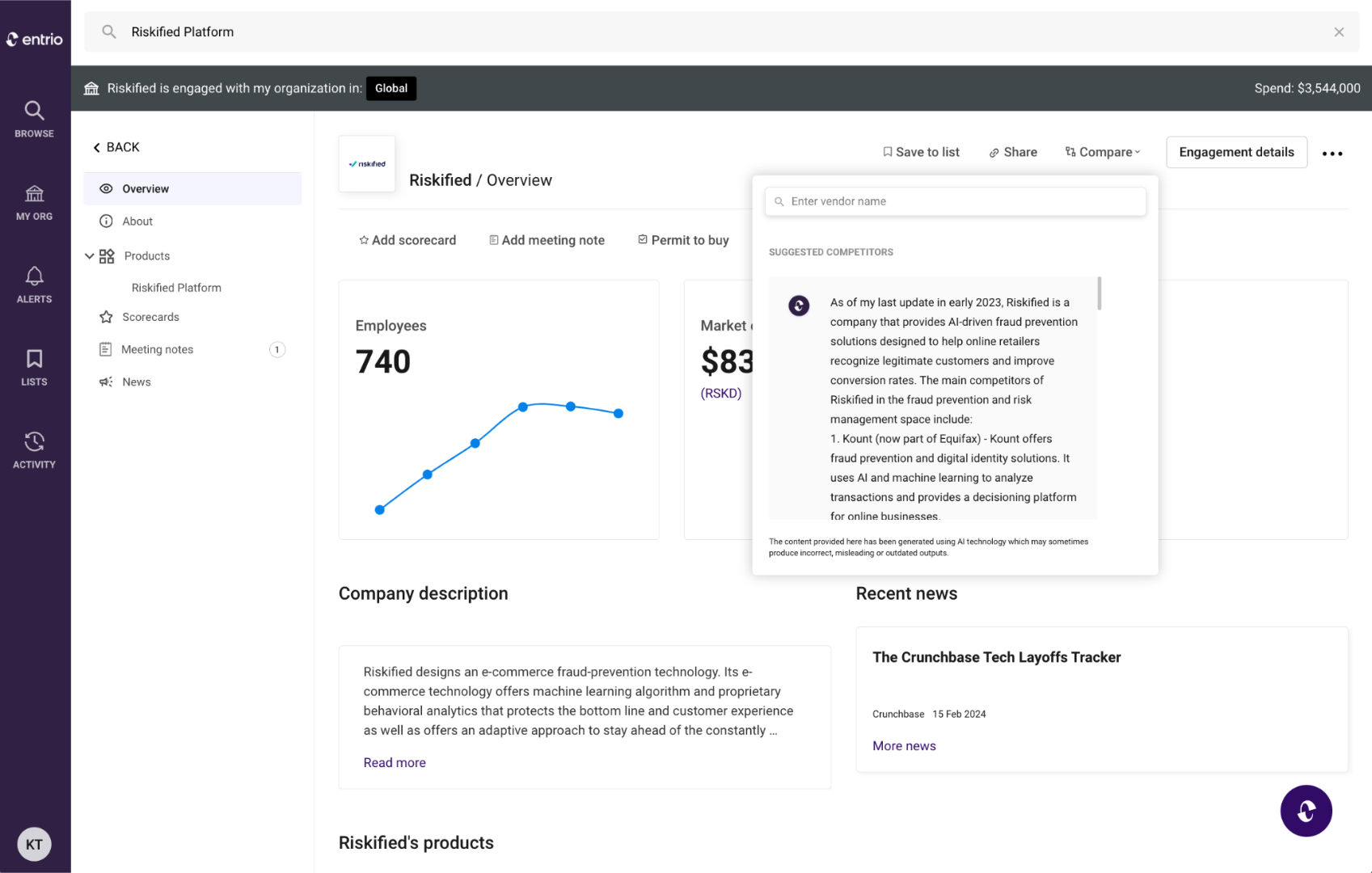The width and height of the screenshot is (1372, 873).
Task: Click the entrio logo
Action: click(35, 39)
